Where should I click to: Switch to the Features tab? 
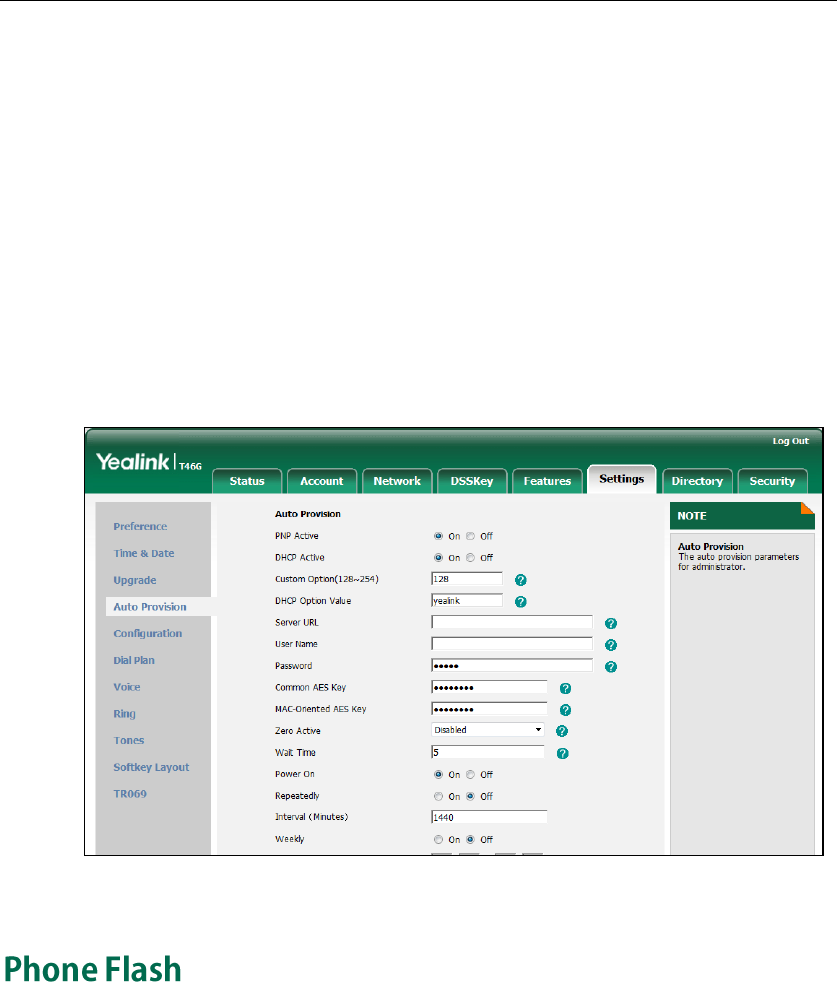click(547, 481)
